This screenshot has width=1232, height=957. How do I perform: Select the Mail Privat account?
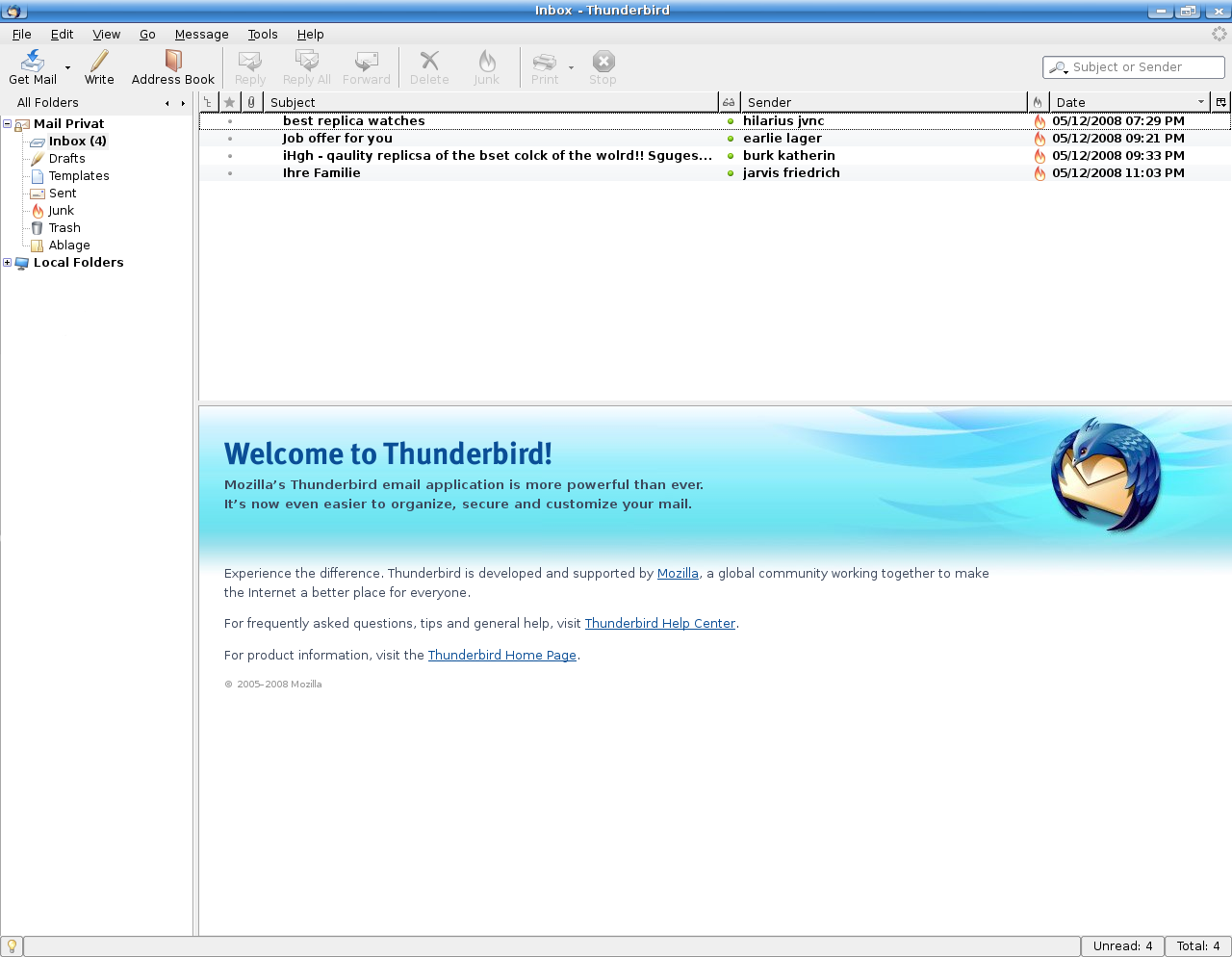click(x=68, y=123)
